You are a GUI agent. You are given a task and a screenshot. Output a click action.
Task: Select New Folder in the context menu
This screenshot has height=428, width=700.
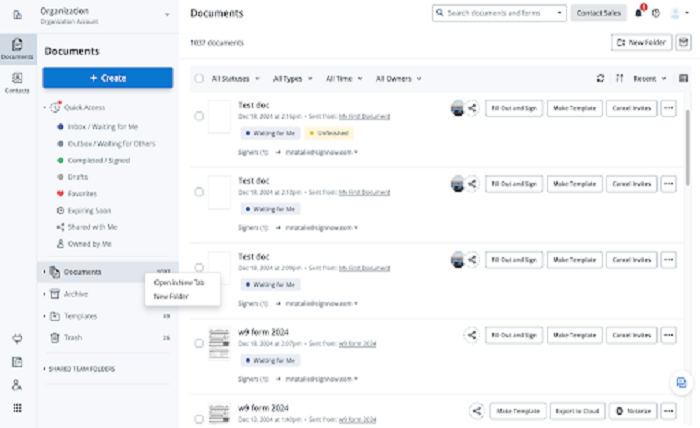pyautogui.click(x=171, y=296)
